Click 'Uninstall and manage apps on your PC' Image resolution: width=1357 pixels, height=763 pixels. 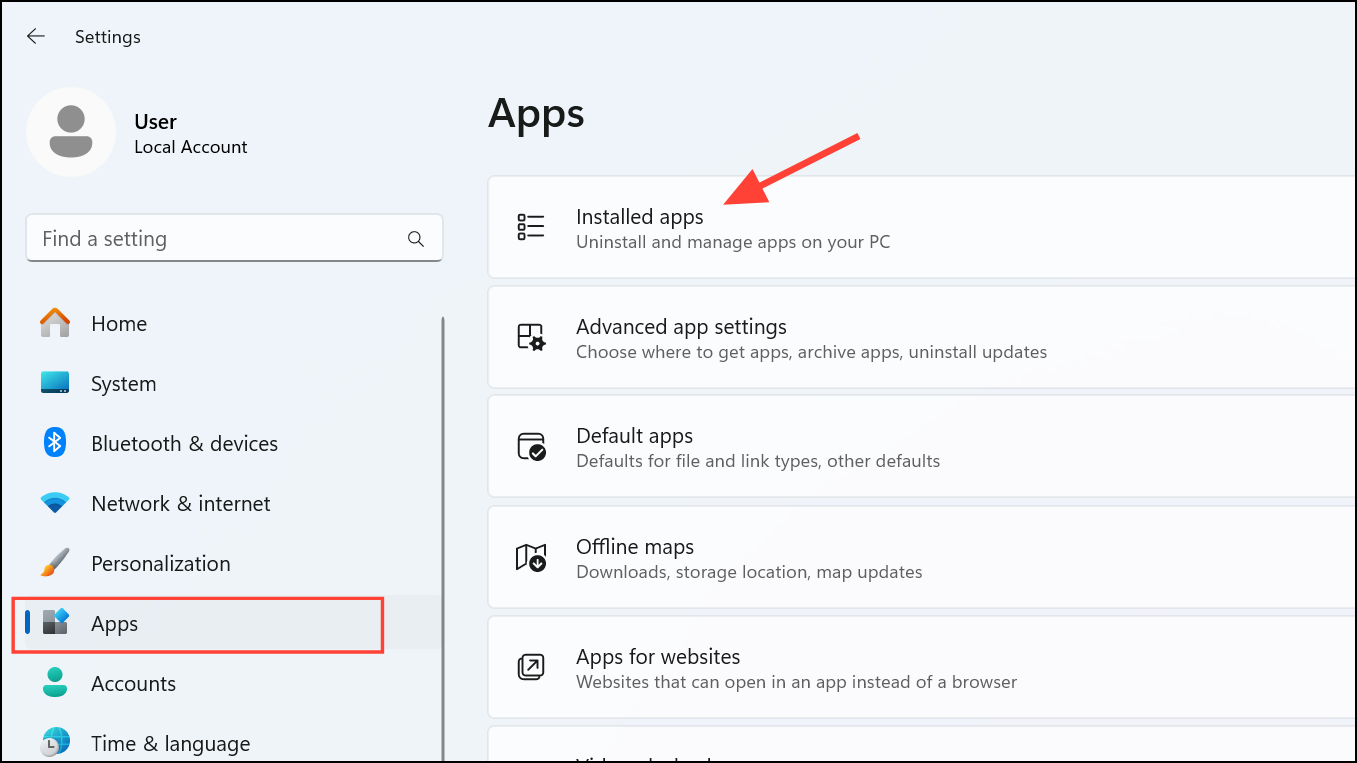pyautogui.click(x=733, y=241)
